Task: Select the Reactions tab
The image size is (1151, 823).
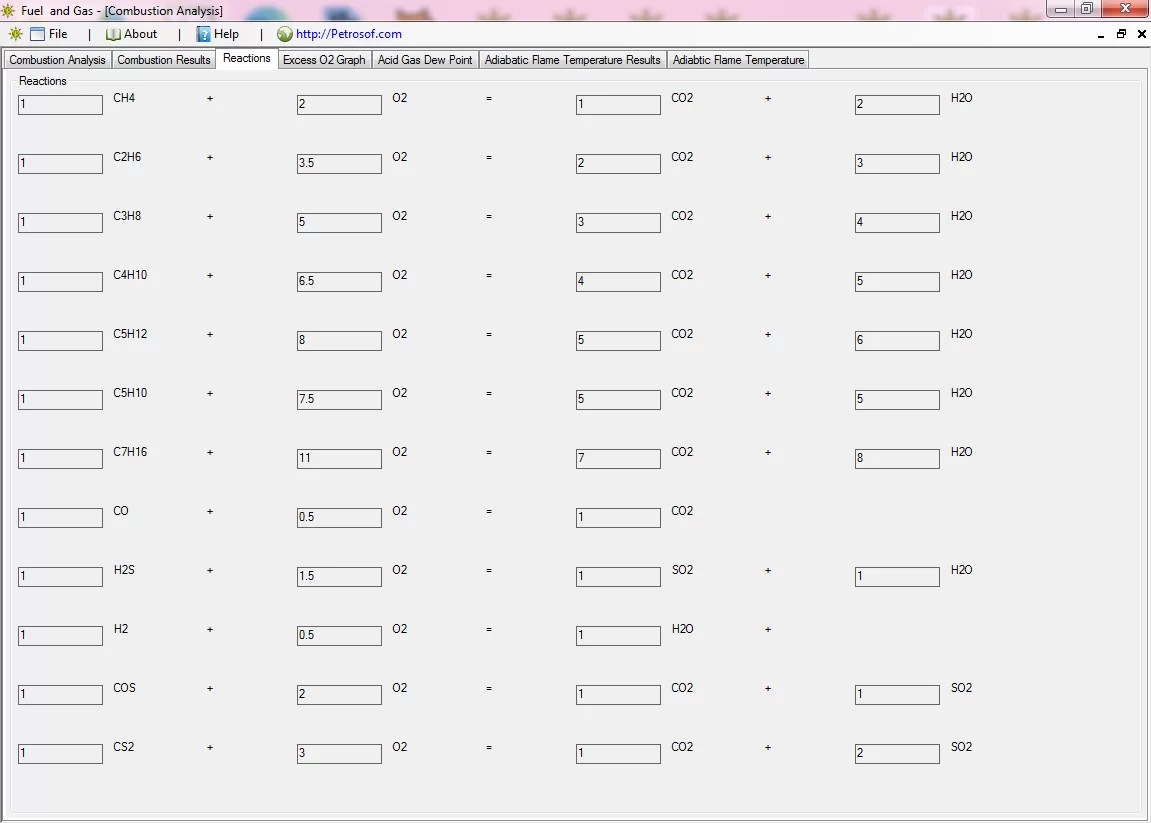Action: coord(246,58)
